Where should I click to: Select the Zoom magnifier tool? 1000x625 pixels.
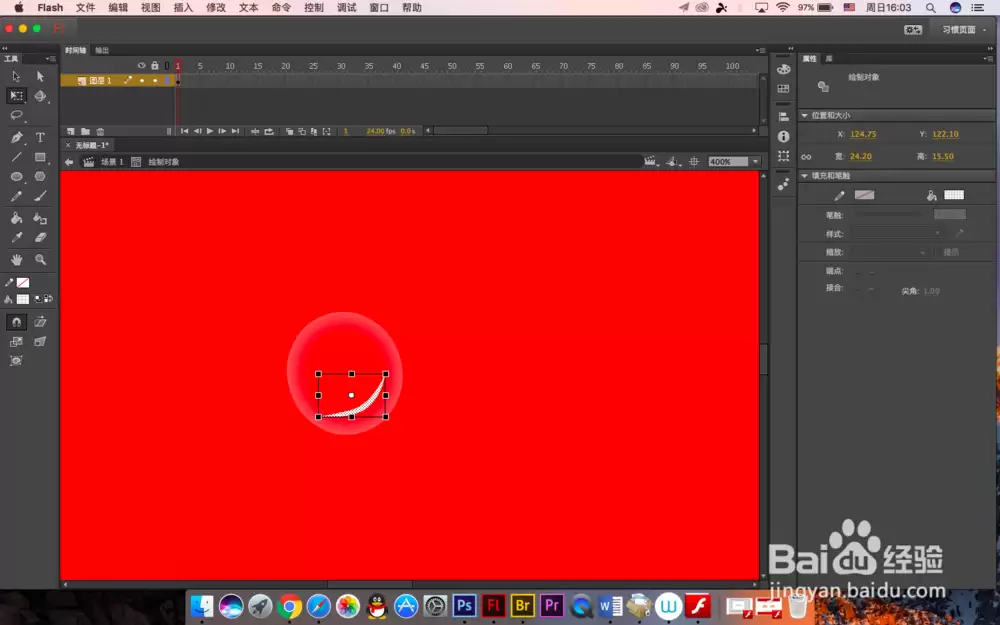click(40, 260)
